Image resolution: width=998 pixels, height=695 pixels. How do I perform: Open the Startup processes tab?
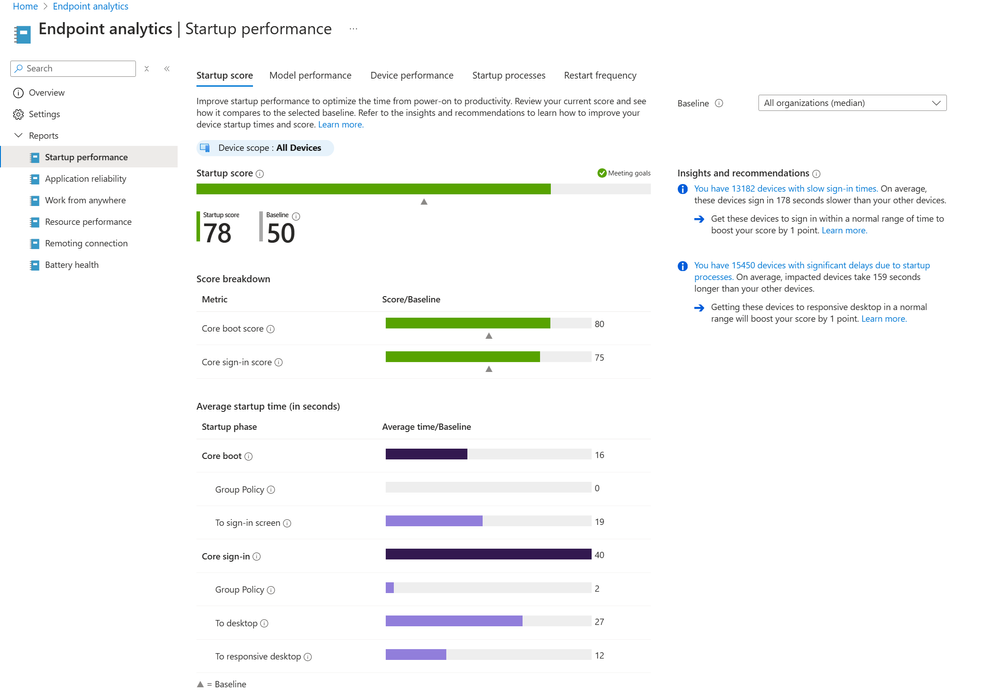tap(509, 76)
